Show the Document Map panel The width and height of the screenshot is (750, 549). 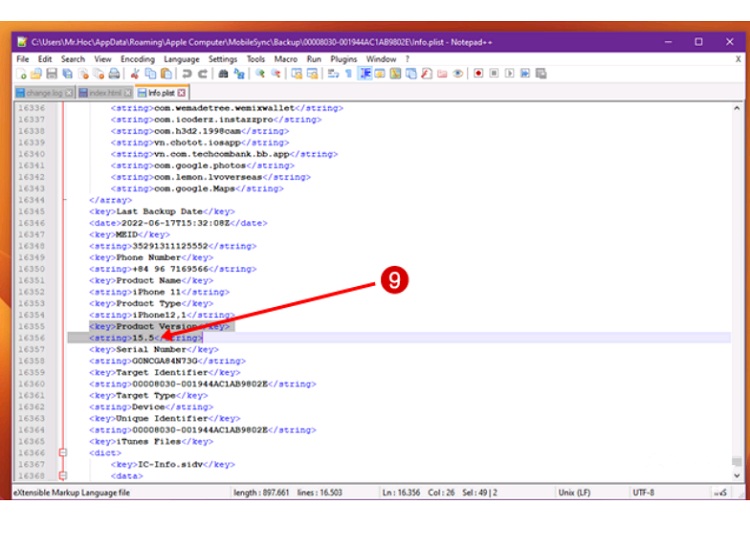[x=396, y=74]
